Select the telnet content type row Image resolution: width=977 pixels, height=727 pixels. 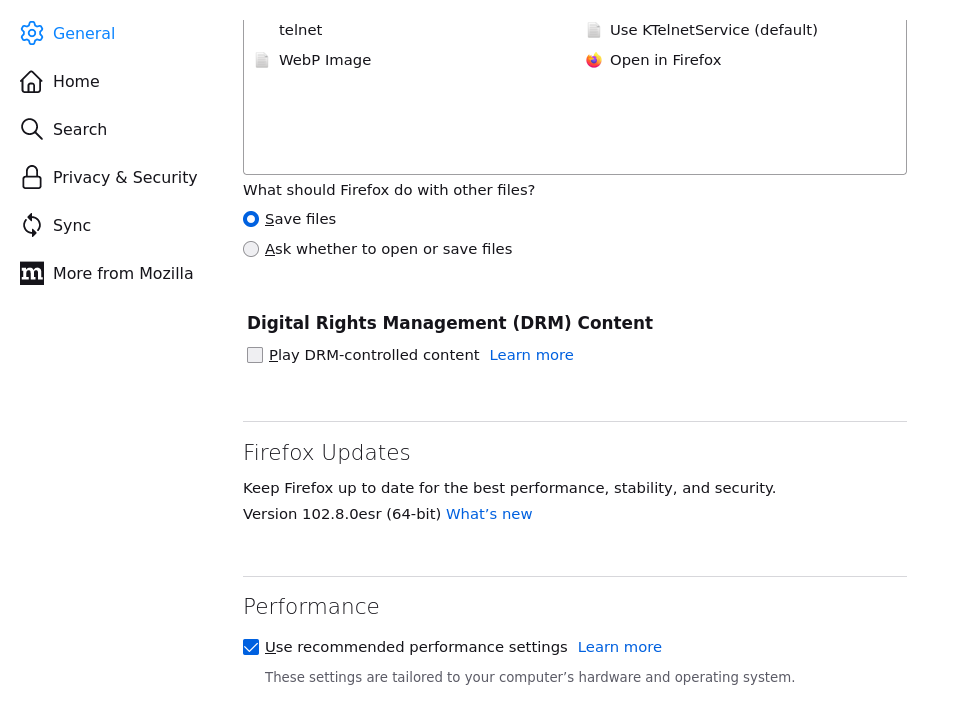click(x=574, y=31)
